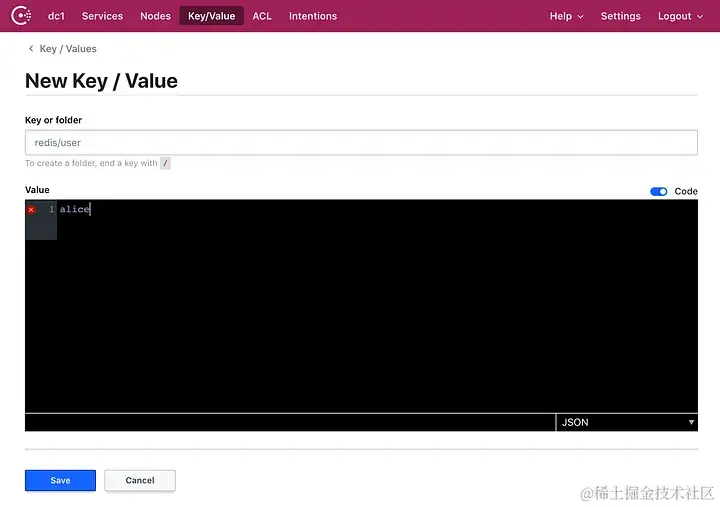Click the 'alice' text in the editor
The image size is (720, 507).
coord(74,209)
